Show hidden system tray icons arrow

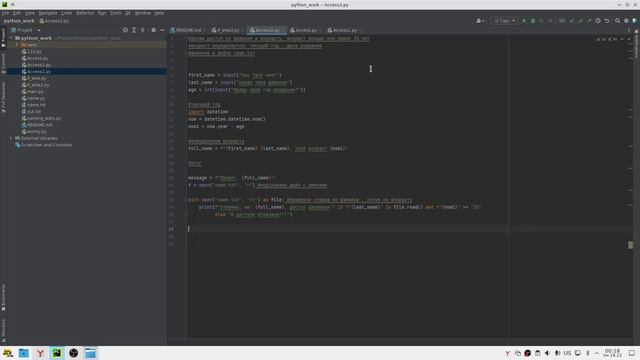(597, 353)
